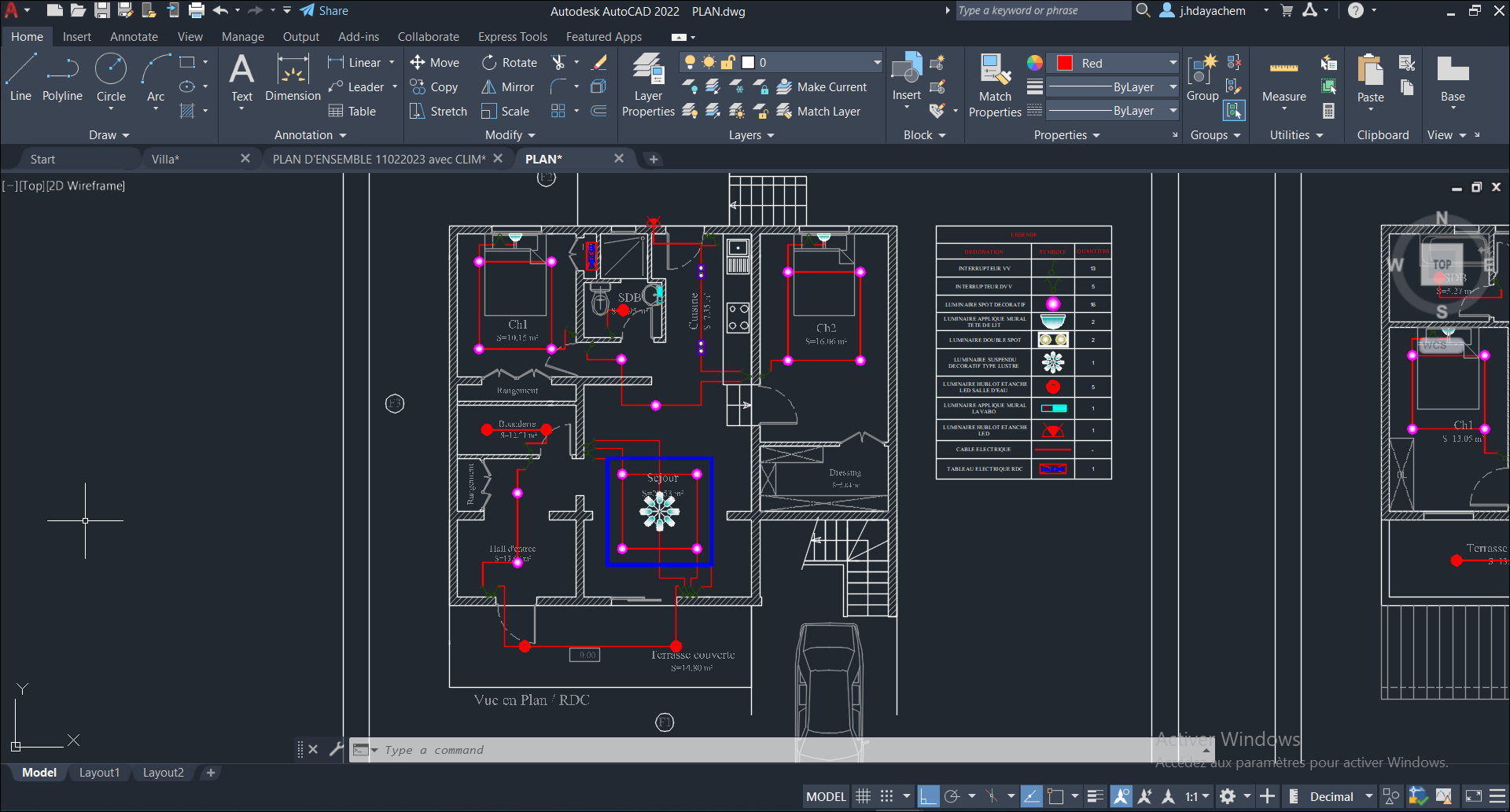This screenshot has width=1510, height=812.
Task: Click the Red object color swatch
Action: click(x=1065, y=63)
